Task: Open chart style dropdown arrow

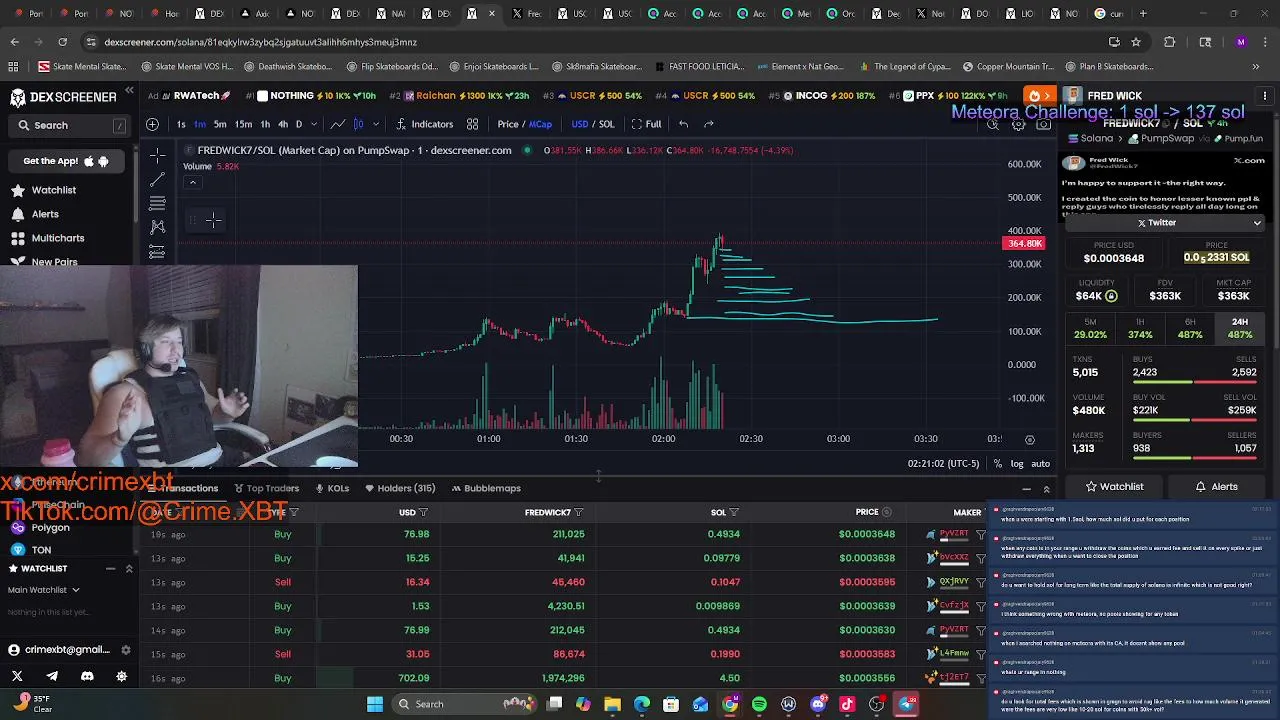Action: [x=376, y=124]
